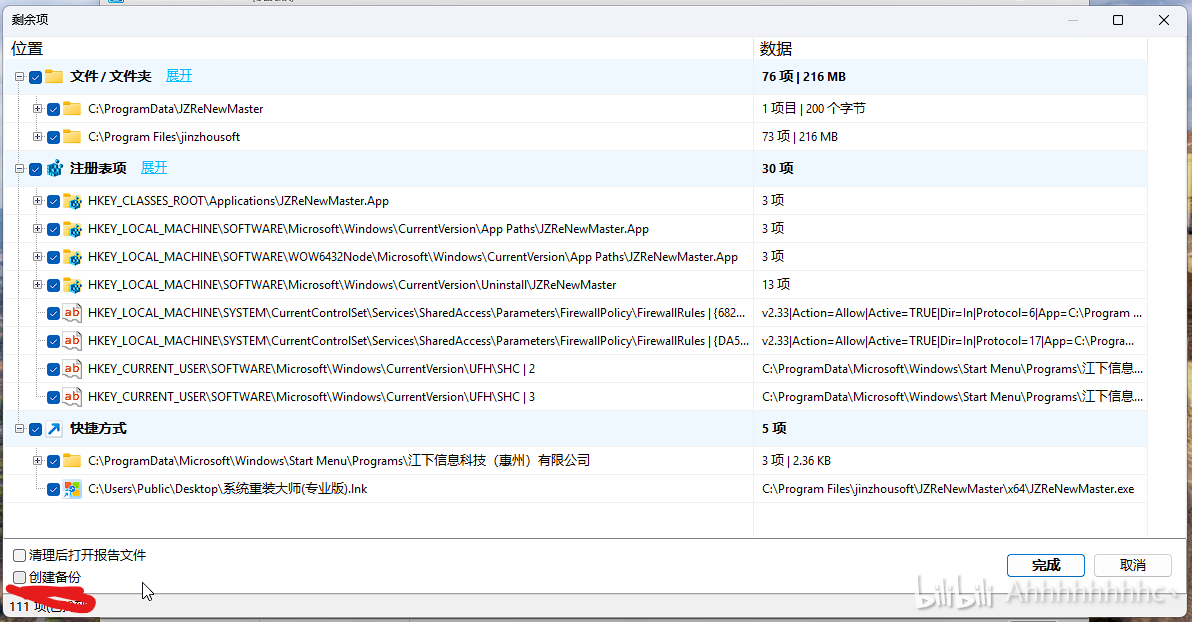Click the folder icon for the Start Menu\Programs shortcut

(71, 461)
